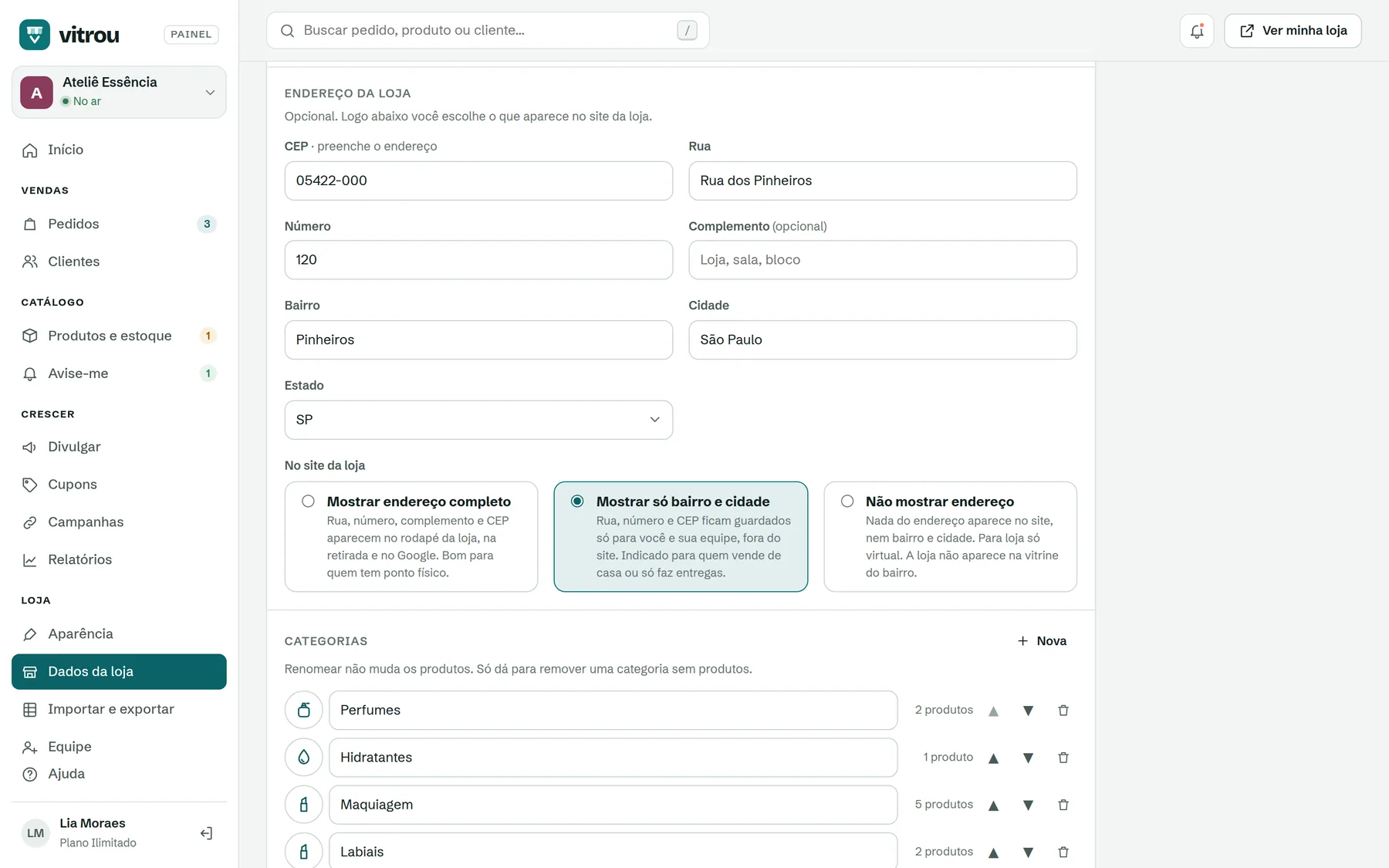Viewport: 1389px width, 868px height.
Task: Focus the search pedido, produto ou cliente field
Action: (488, 30)
